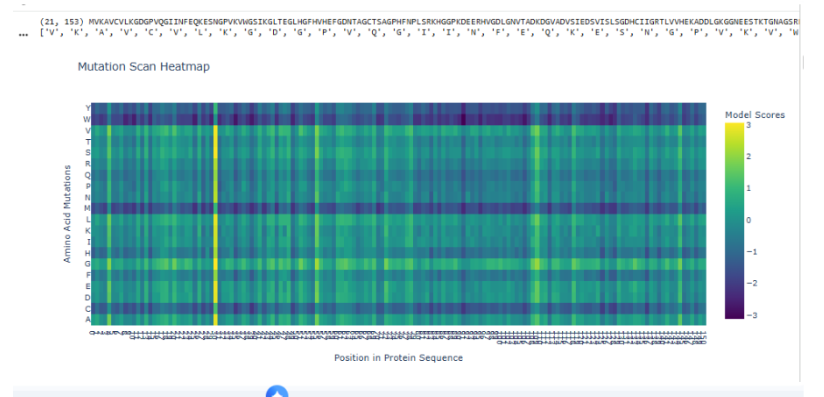Select the colorbar tick label −3
This screenshot has height=397, width=824.
[751, 315]
